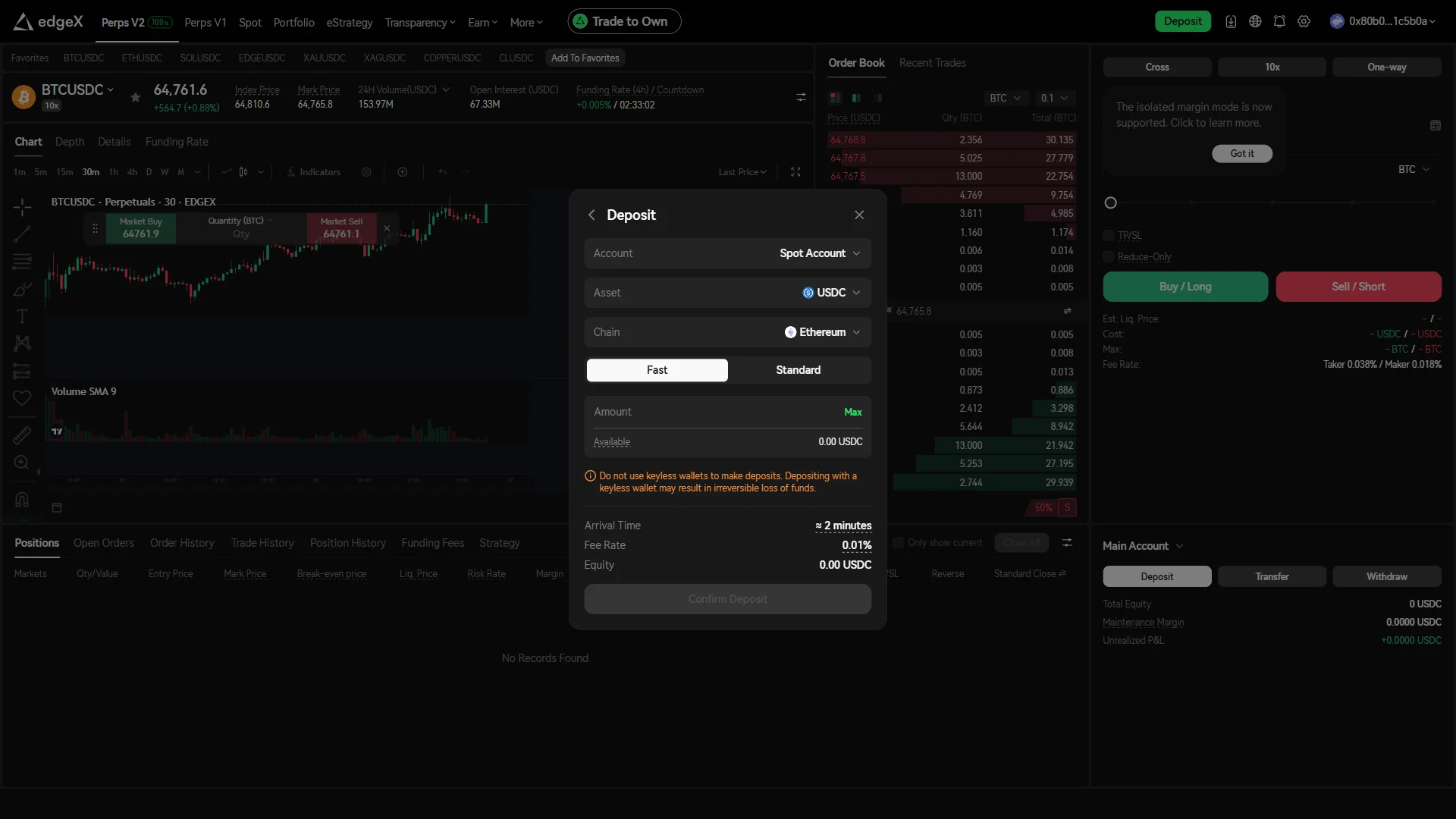Viewport: 1456px width, 819px height.
Task: Switch to Recent Trades tab
Action: (x=932, y=63)
